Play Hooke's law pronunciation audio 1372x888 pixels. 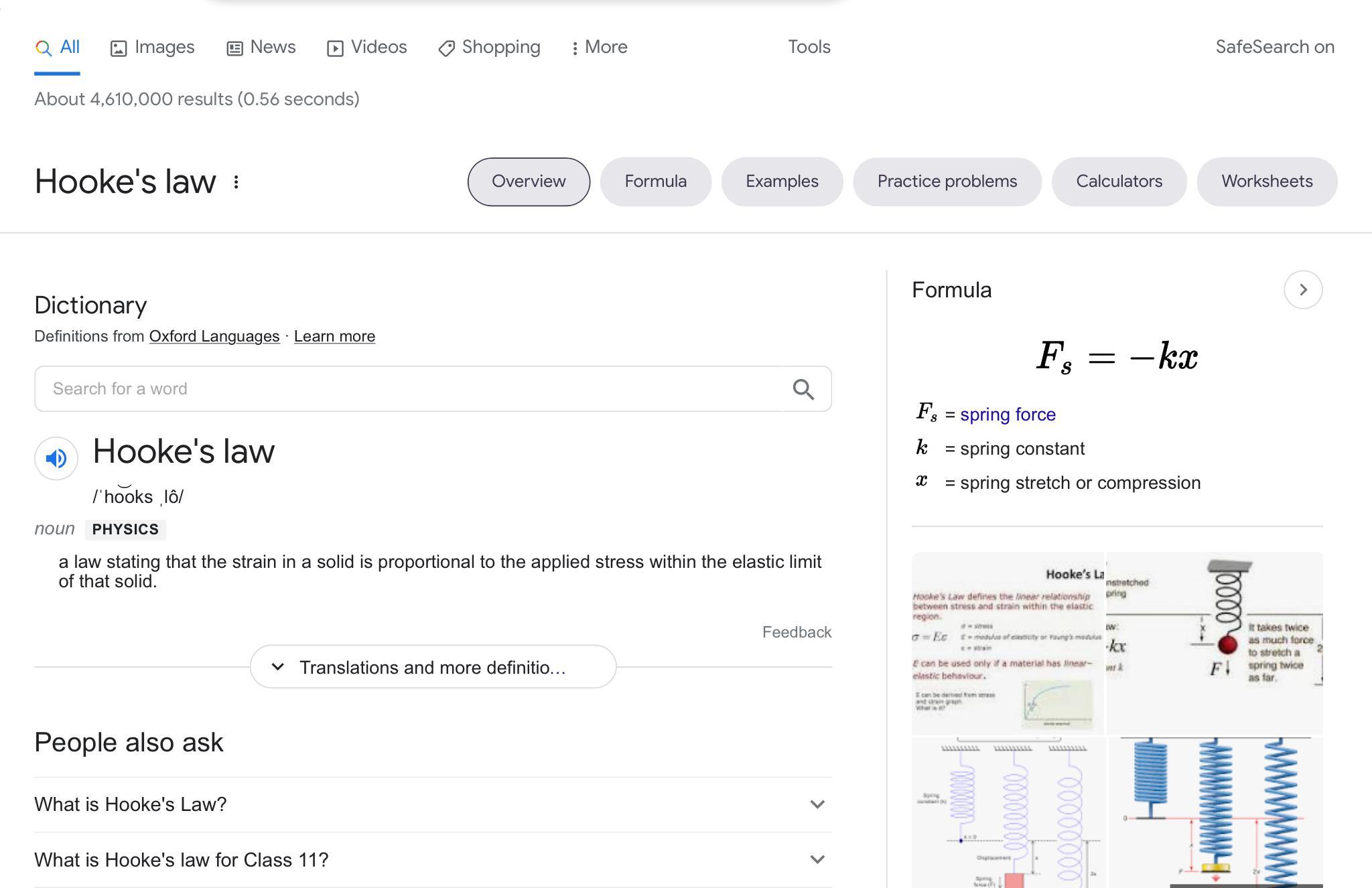click(x=56, y=458)
